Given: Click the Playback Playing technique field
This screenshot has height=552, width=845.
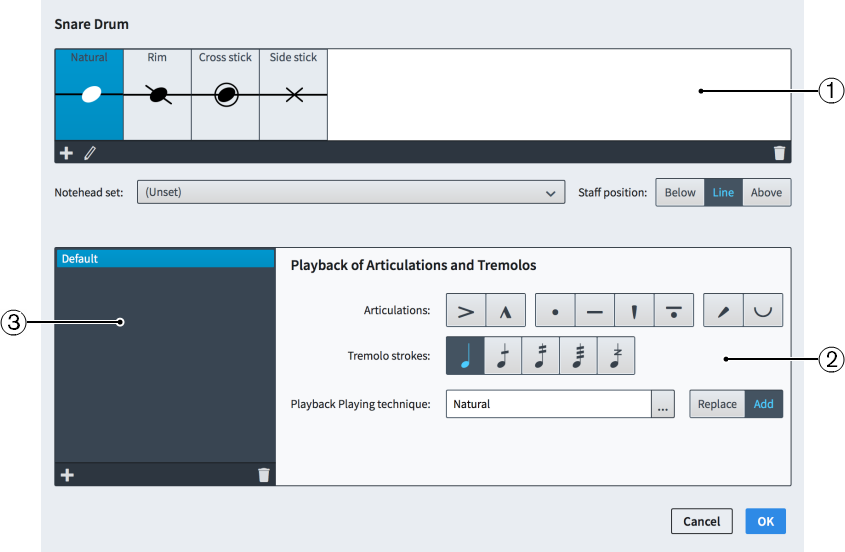Looking at the screenshot, I should click(x=549, y=404).
